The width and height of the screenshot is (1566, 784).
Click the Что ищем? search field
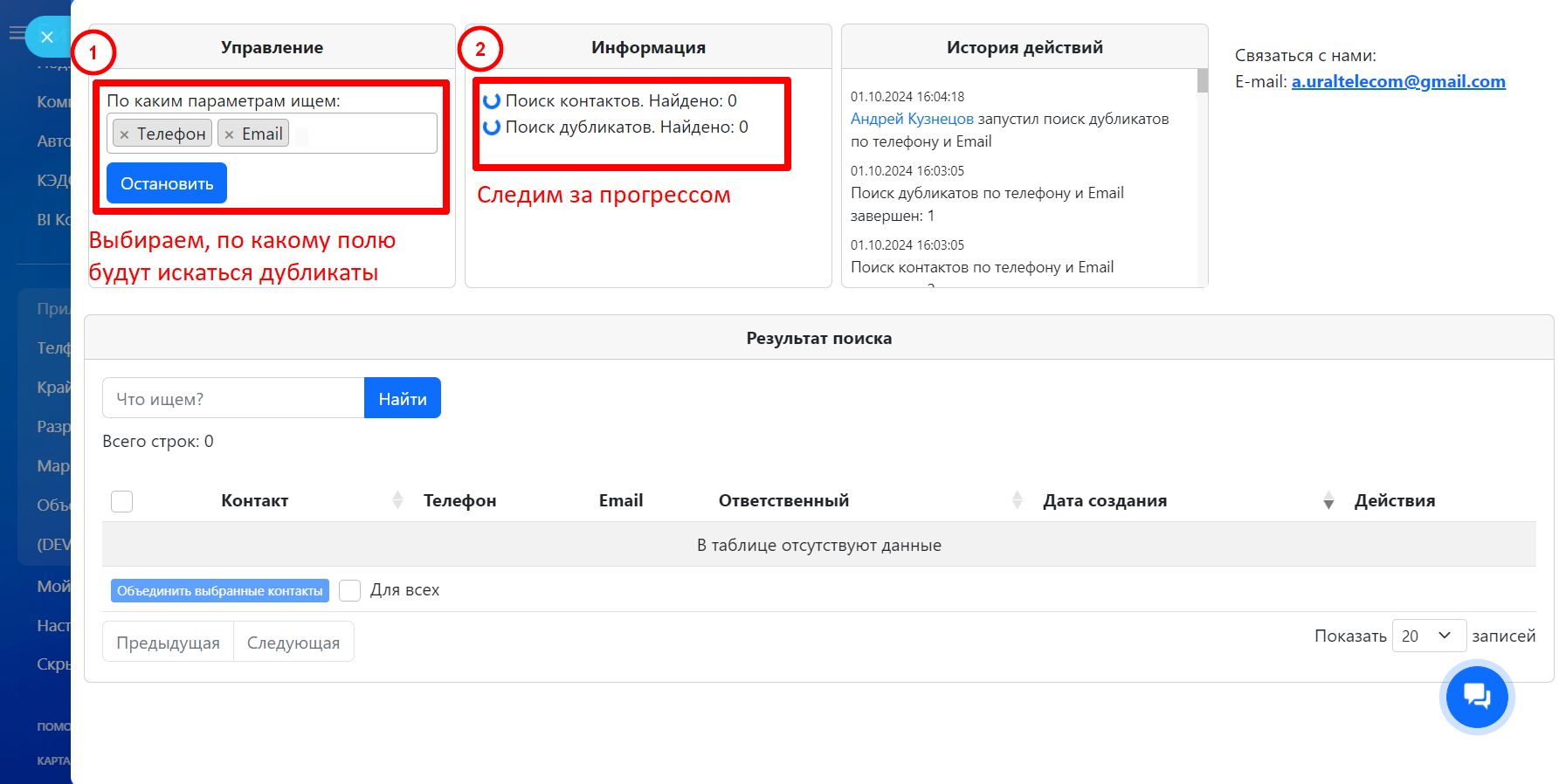pos(233,399)
